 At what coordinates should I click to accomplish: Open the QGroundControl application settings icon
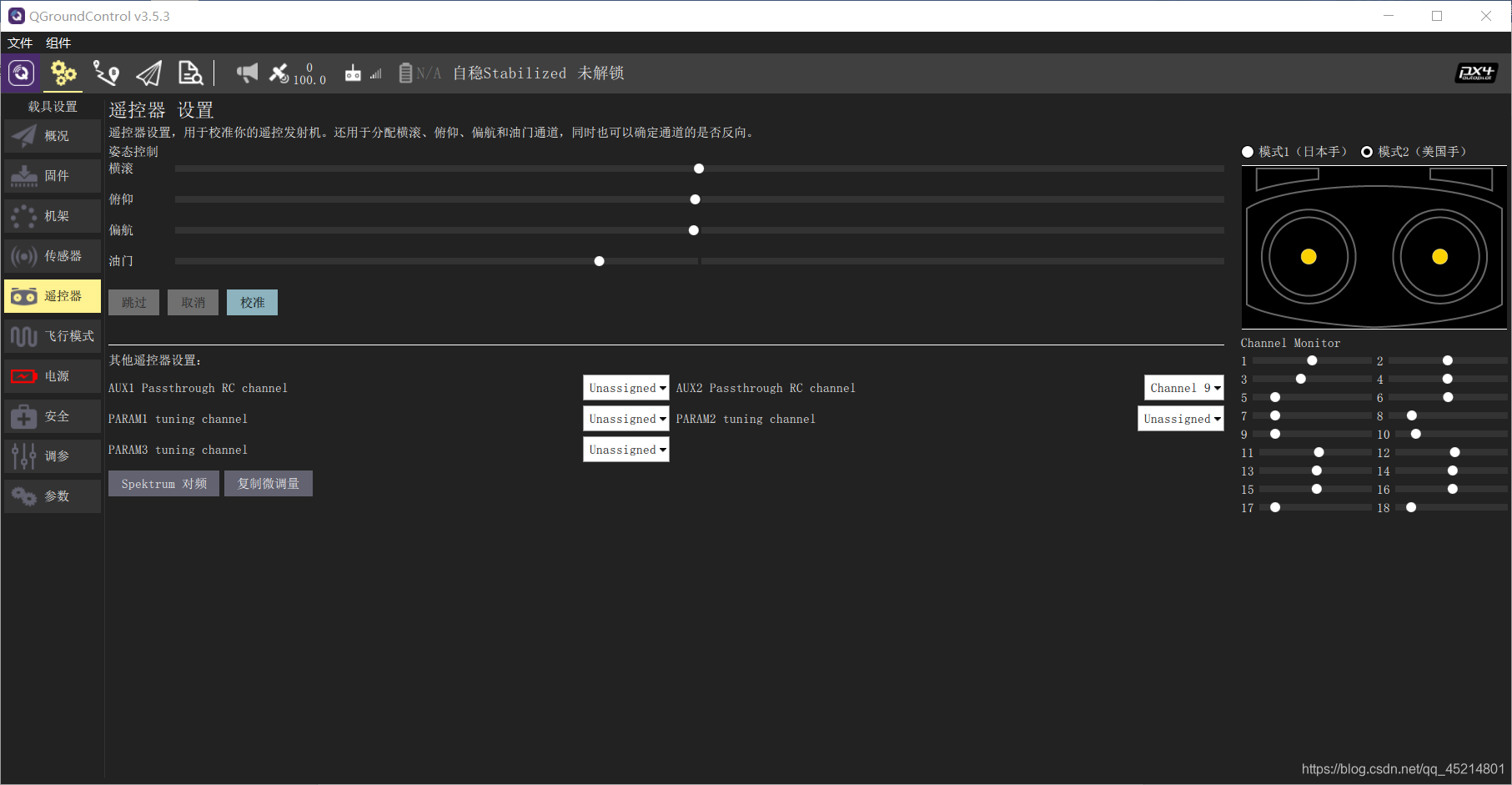(22, 73)
